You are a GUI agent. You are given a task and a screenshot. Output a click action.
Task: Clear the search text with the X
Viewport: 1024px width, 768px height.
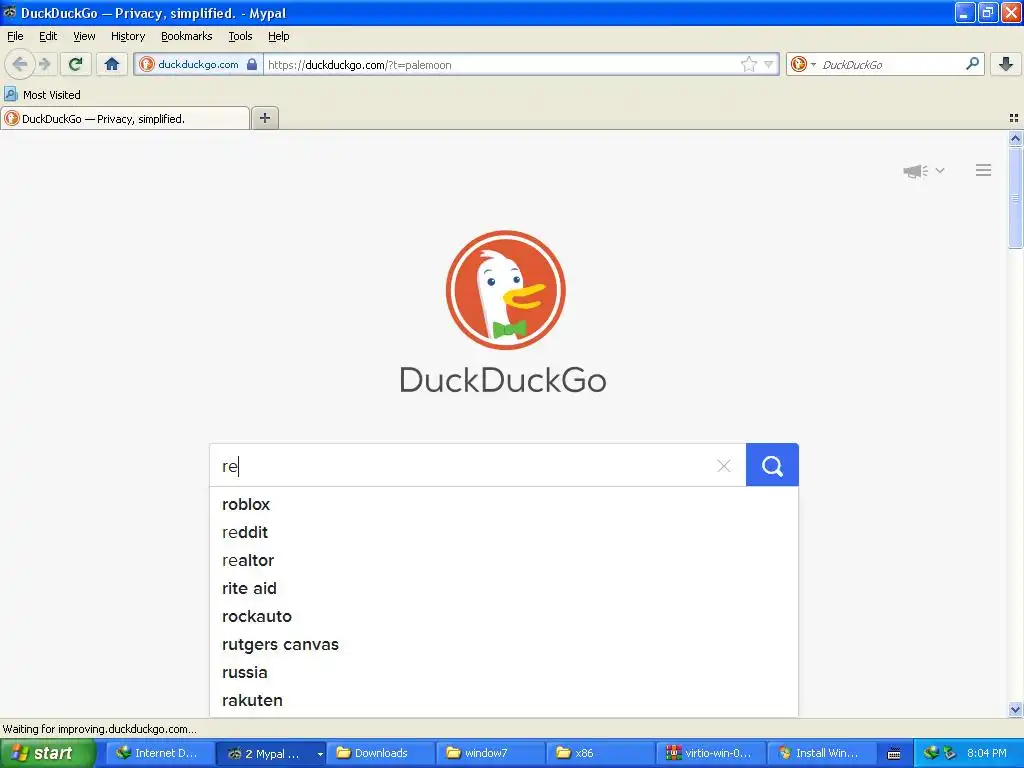(x=724, y=466)
